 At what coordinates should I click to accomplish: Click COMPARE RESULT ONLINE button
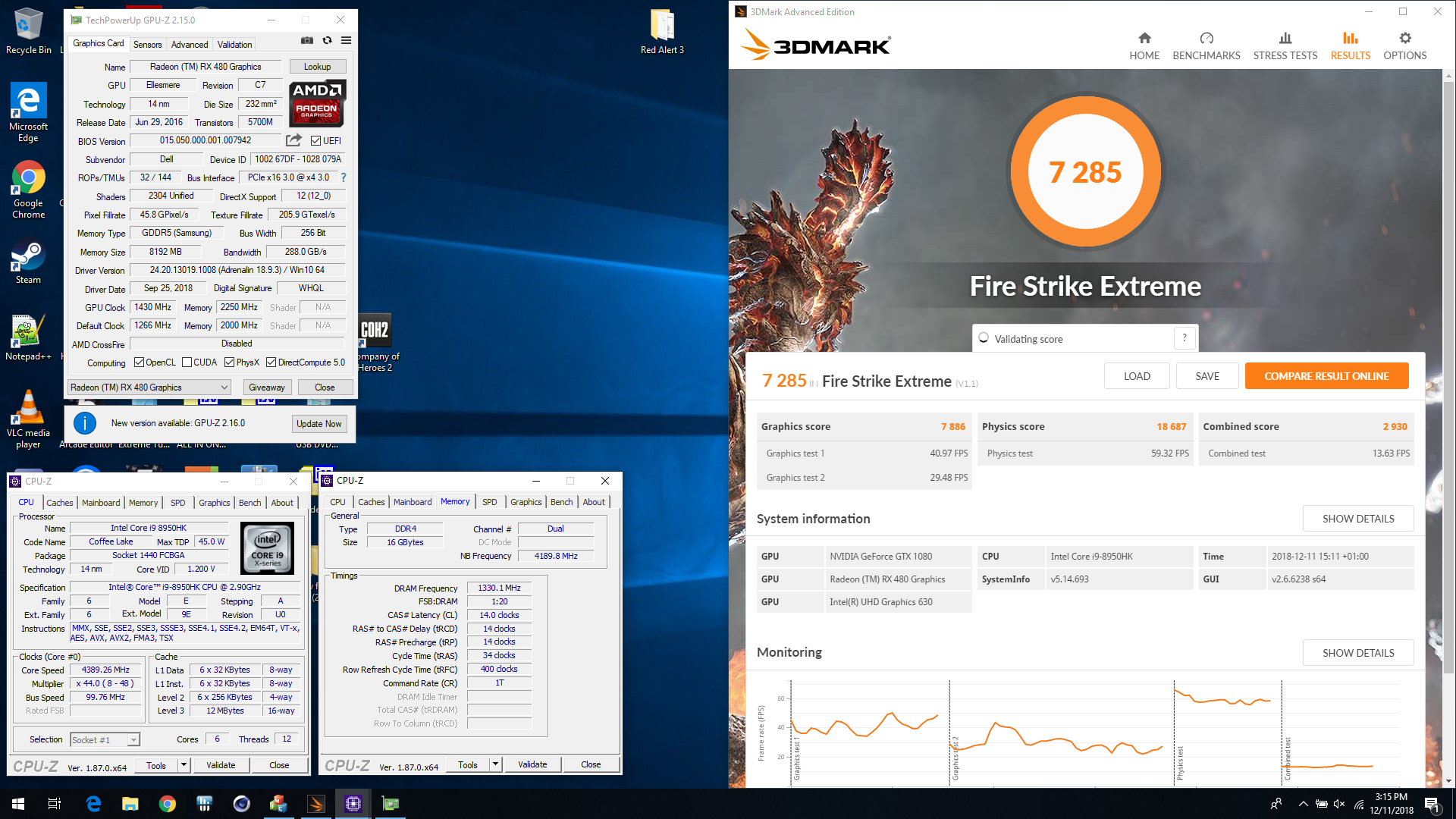coord(1326,376)
